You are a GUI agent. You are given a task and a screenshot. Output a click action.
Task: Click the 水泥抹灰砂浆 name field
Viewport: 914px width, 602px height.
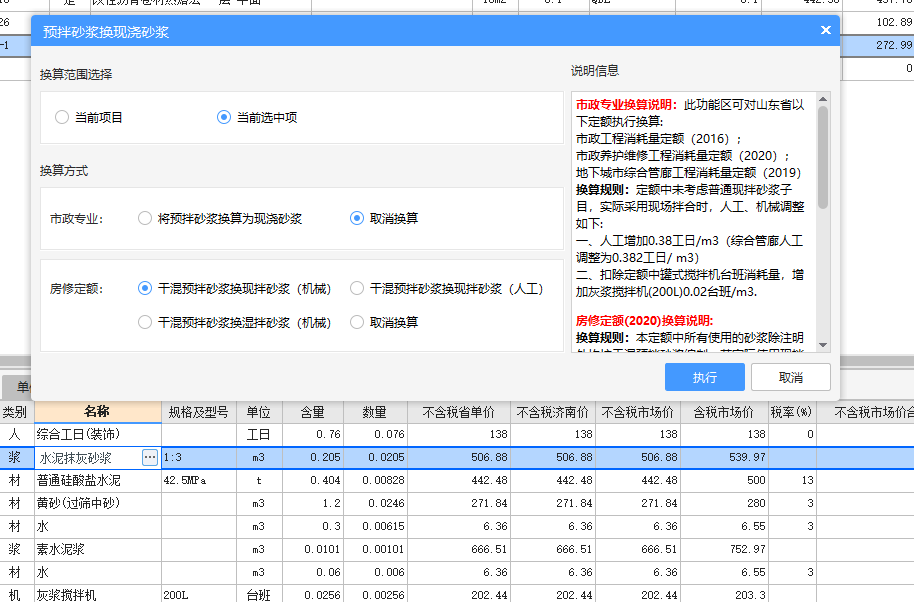click(87, 458)
